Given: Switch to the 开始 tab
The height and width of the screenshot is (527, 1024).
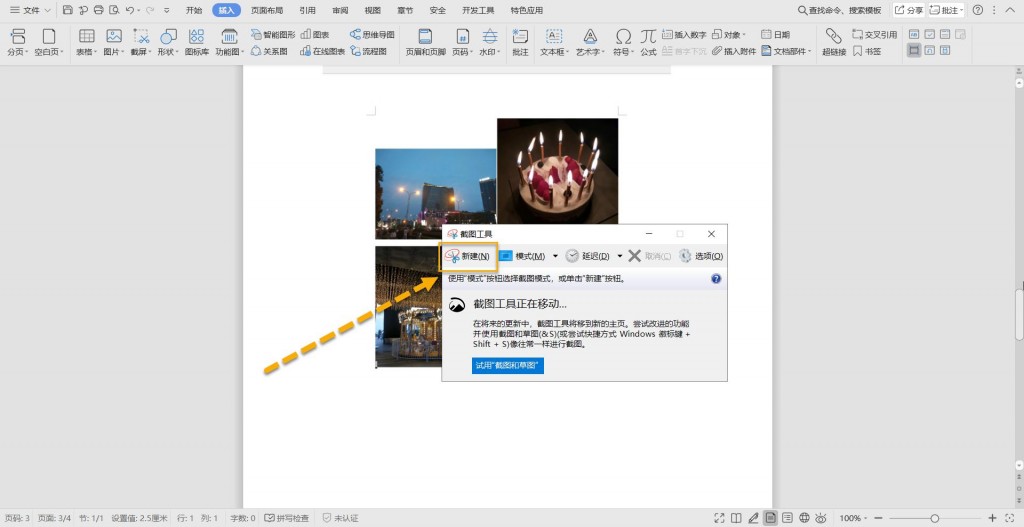Looking at the screenshot, I should 194,10.
